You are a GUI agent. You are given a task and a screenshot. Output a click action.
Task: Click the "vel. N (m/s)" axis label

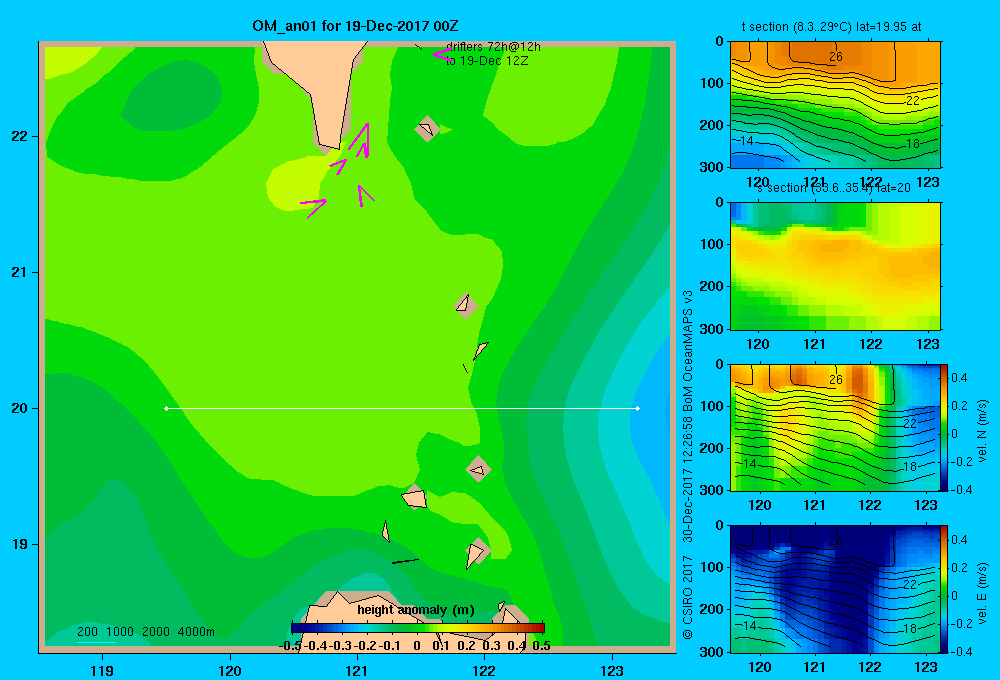point(982,431)
